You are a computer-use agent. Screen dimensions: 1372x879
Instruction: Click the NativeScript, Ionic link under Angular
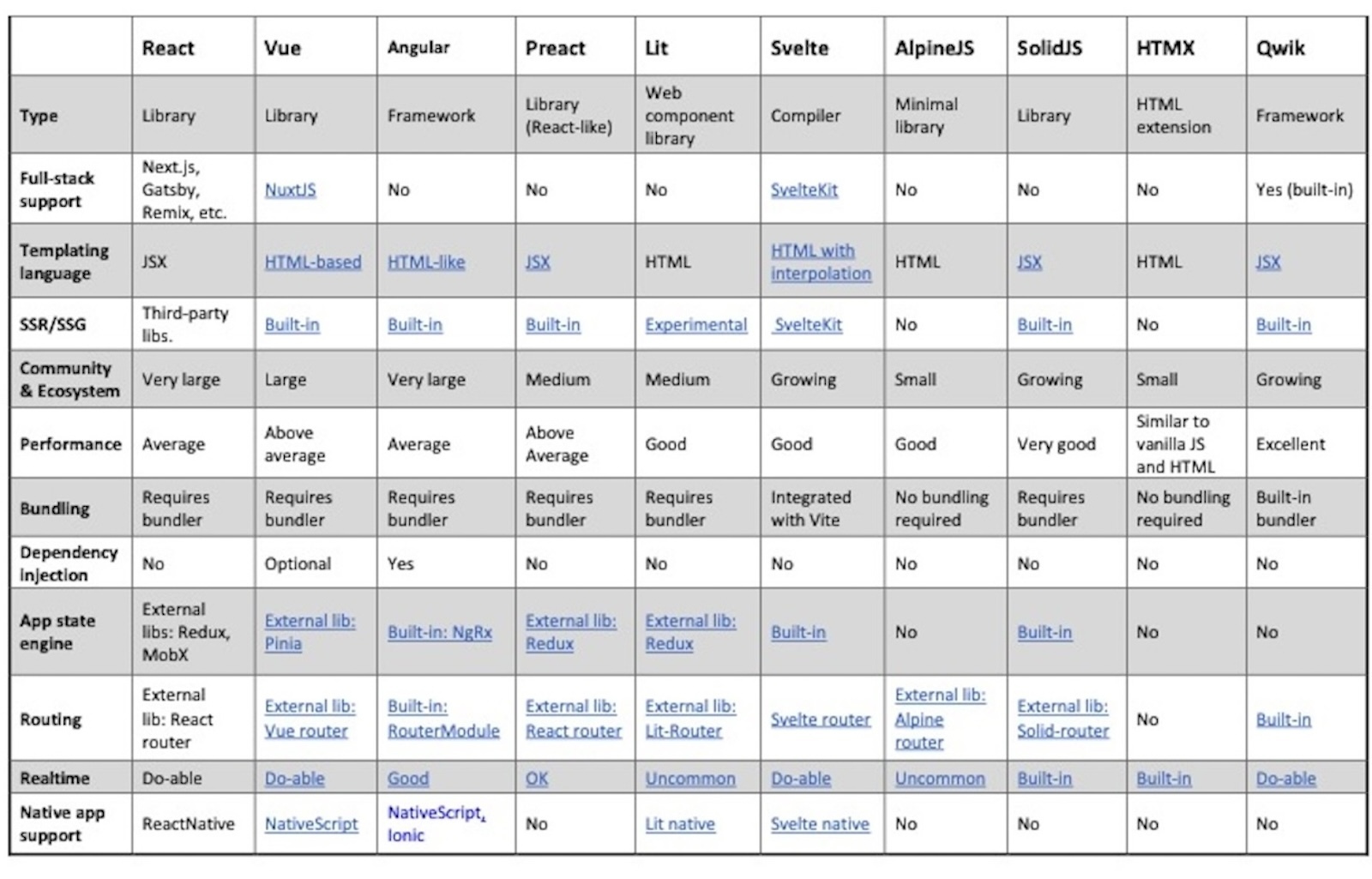tap(436, 823)
